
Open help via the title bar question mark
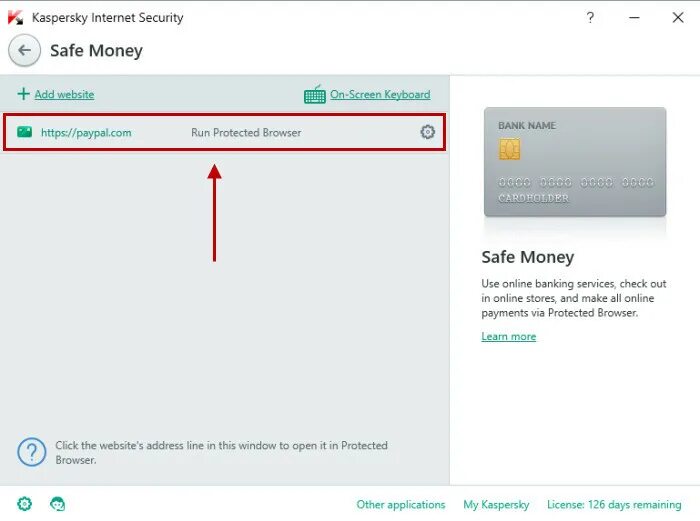click(590, 17)
